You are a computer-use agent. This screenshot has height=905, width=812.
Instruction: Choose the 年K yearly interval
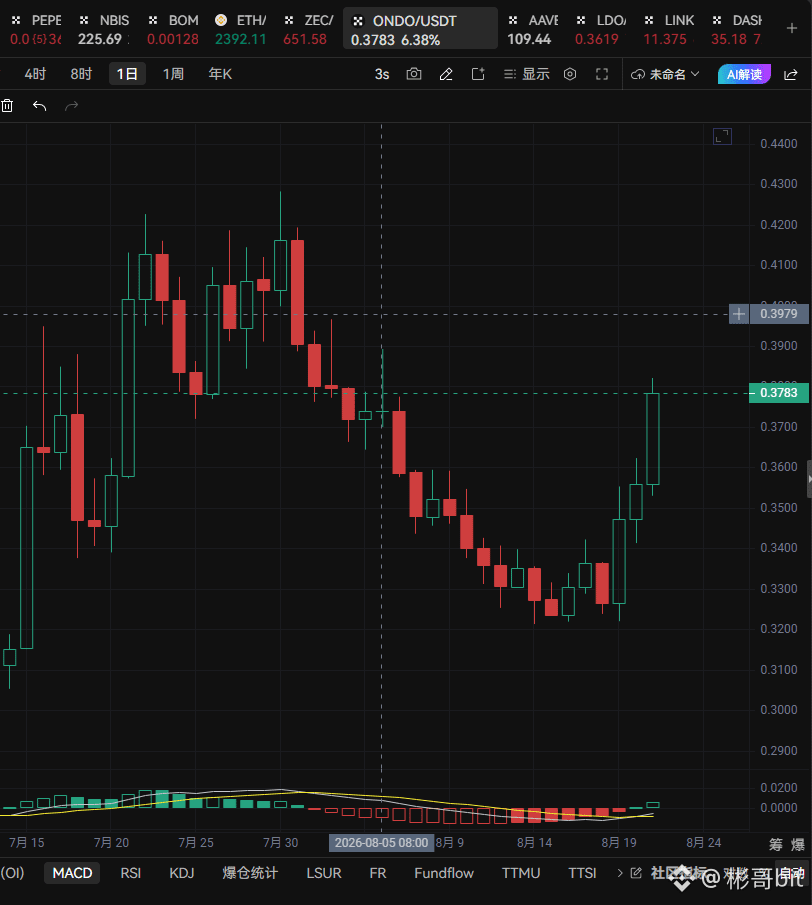pos(220,74)
